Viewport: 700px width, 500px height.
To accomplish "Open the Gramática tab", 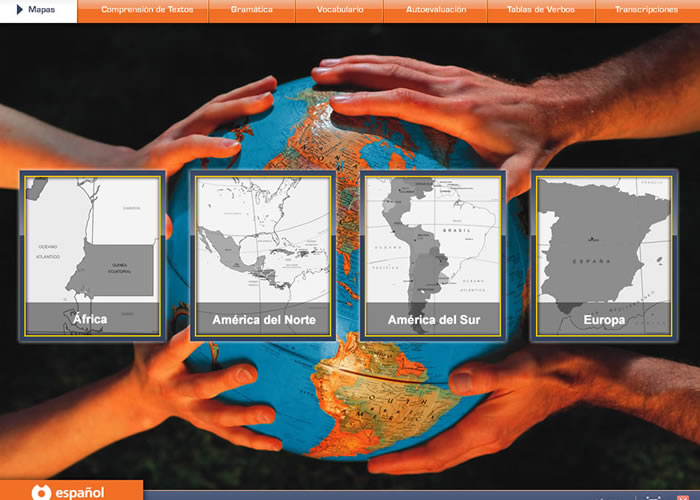I will pyautogui.click(x=252, y=11).
